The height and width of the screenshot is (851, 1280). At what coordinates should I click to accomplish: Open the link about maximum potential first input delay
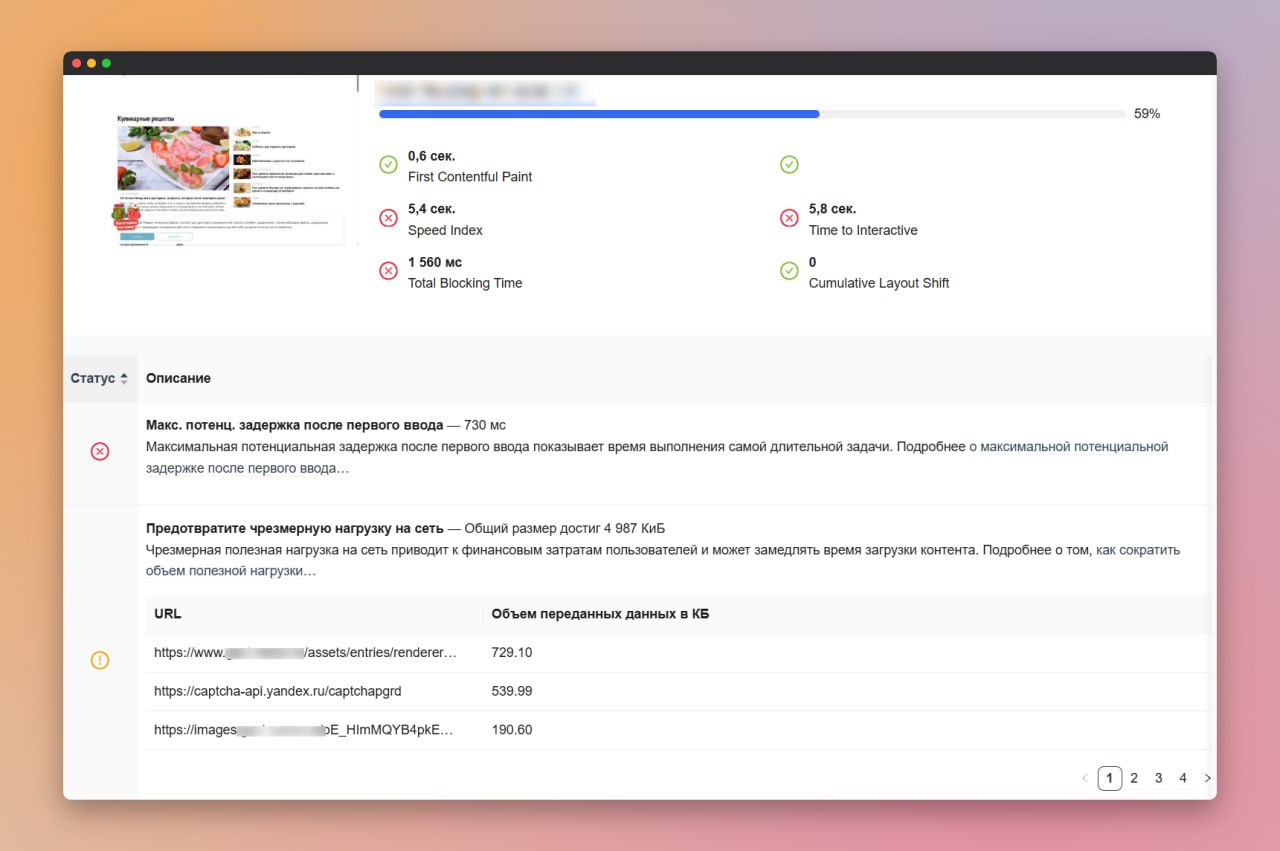pos(657,457)
